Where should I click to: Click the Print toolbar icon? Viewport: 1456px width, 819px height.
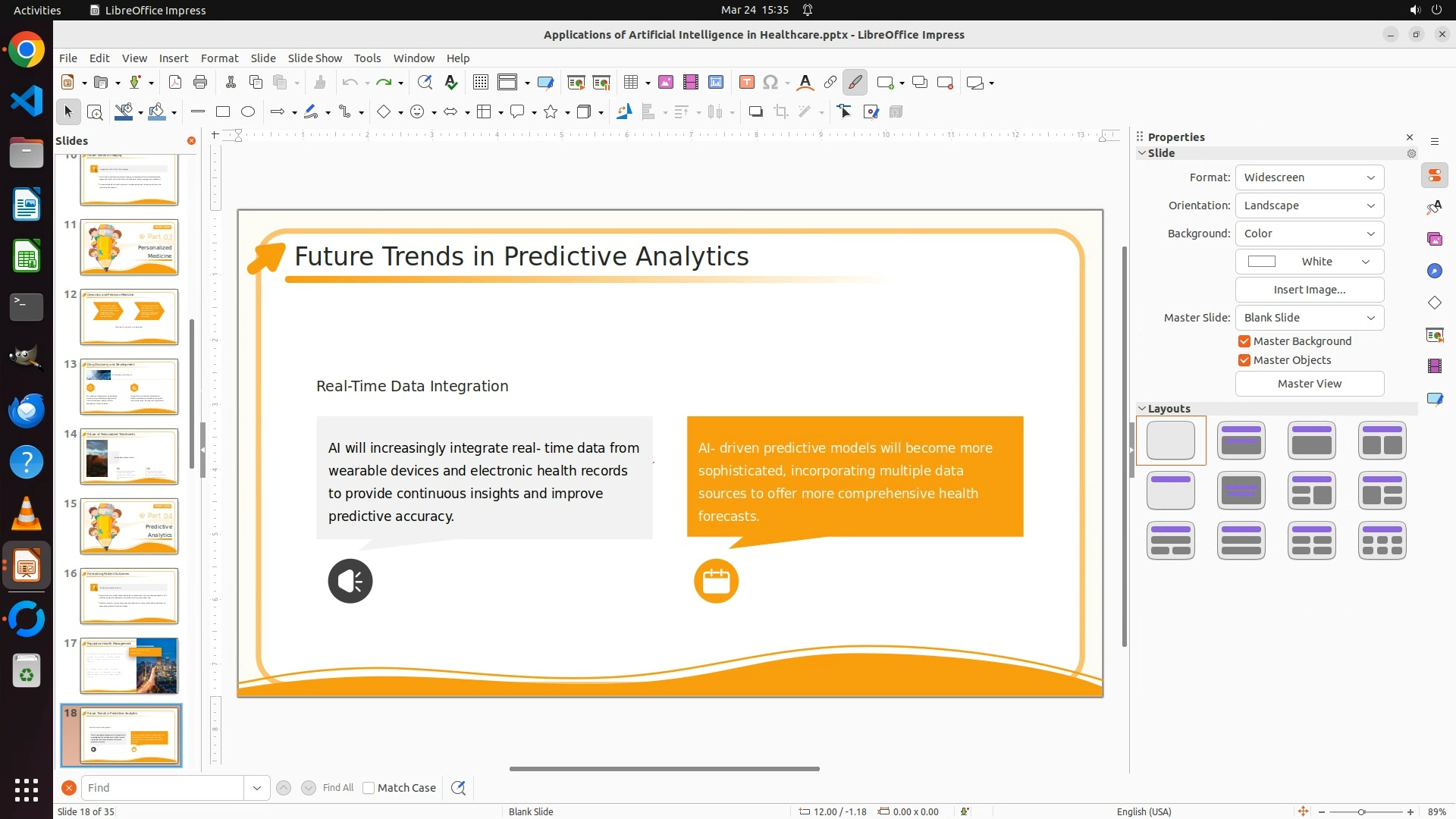coord(200,83)
